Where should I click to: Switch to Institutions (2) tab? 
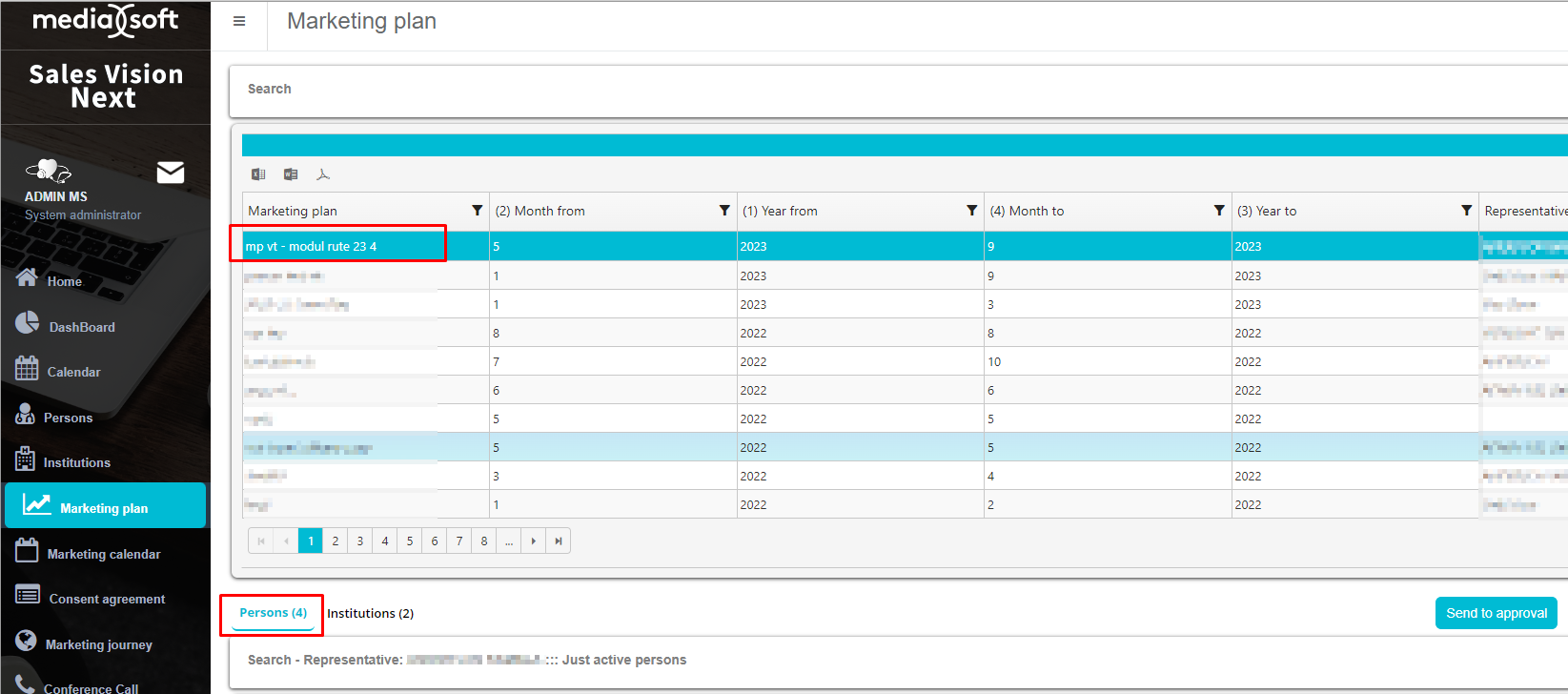click(x=371, y=614)
